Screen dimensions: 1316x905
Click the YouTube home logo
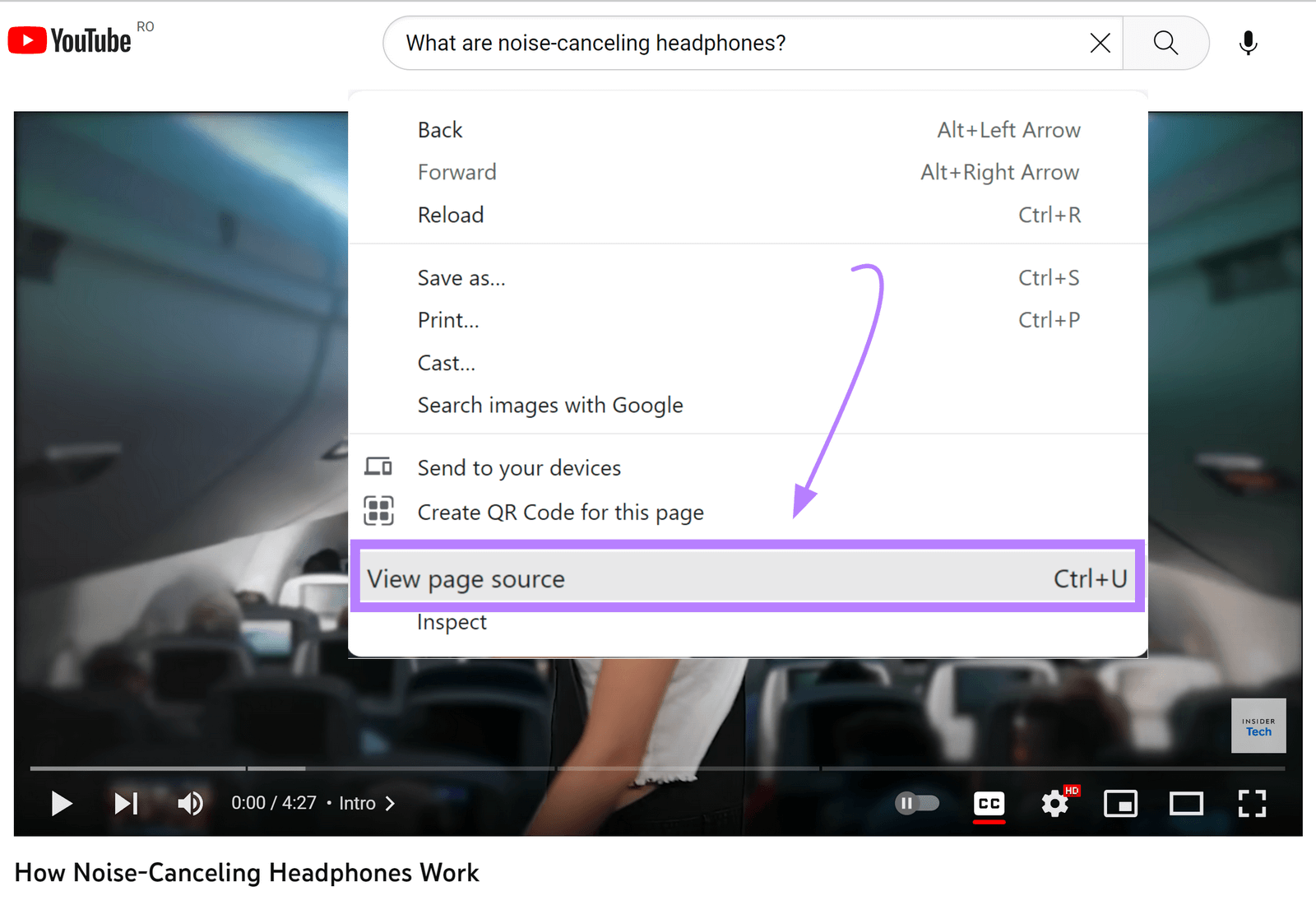coord(70,39)
